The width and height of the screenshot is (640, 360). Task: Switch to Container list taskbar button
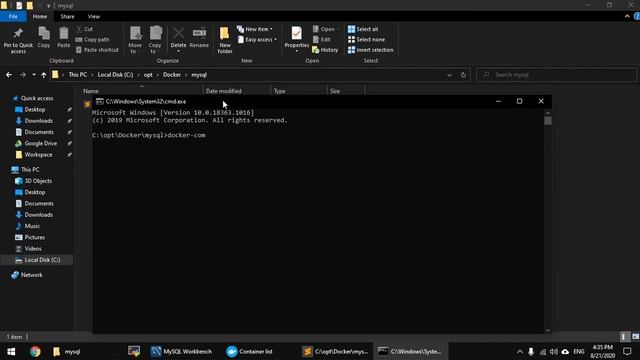(x=249, y=351)
